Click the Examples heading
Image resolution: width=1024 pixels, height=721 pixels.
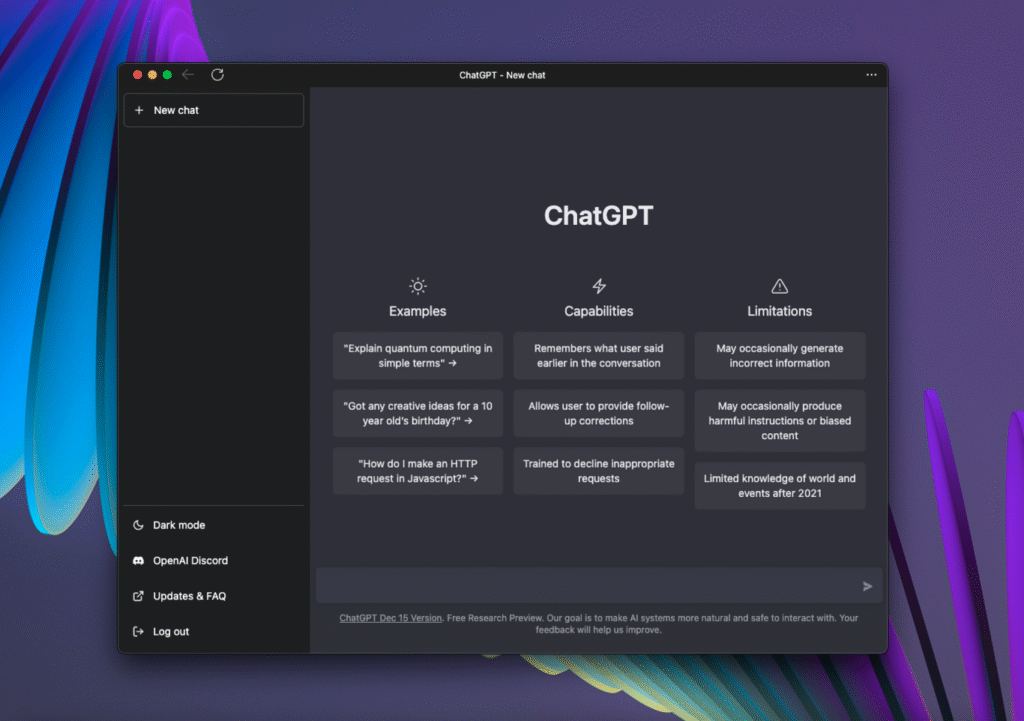coord(418,312)
